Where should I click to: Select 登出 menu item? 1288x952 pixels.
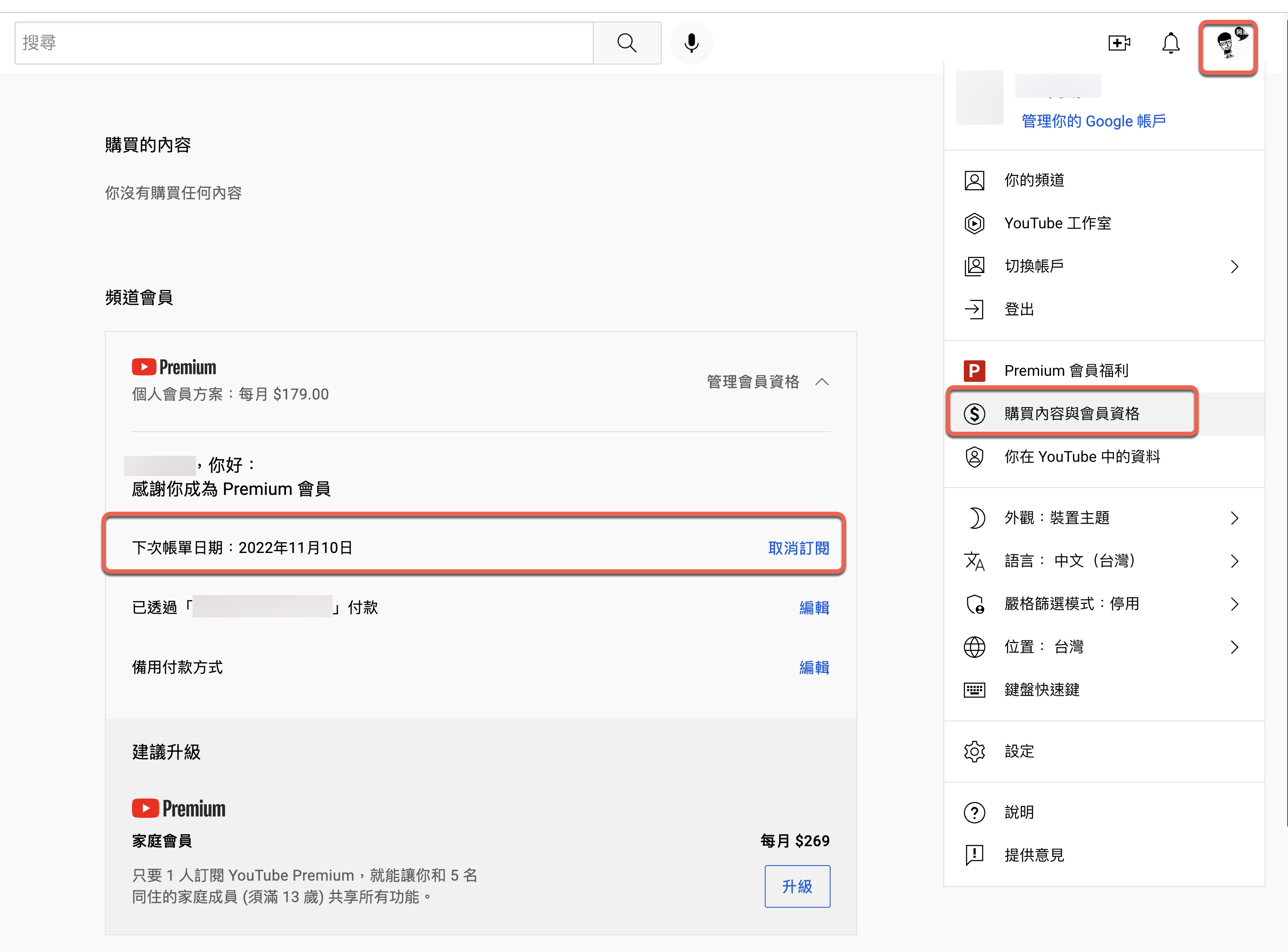(x=1019, y=310)
